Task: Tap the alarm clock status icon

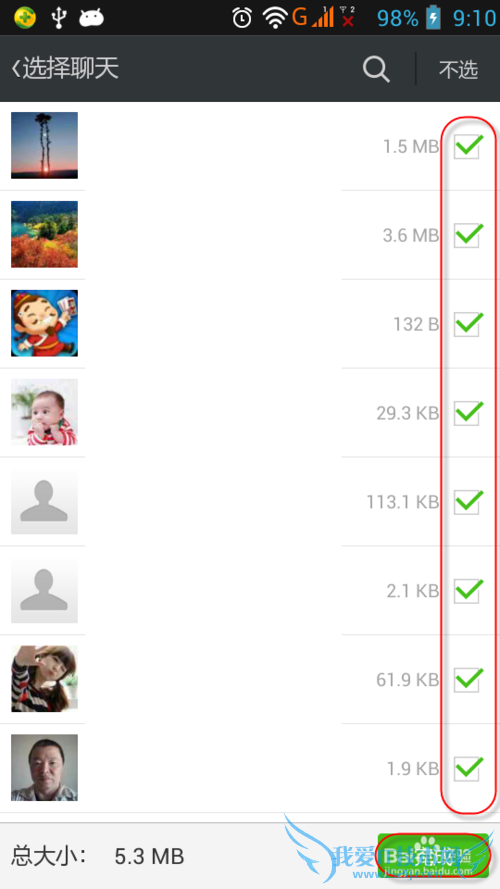Action: coord(242,18)
